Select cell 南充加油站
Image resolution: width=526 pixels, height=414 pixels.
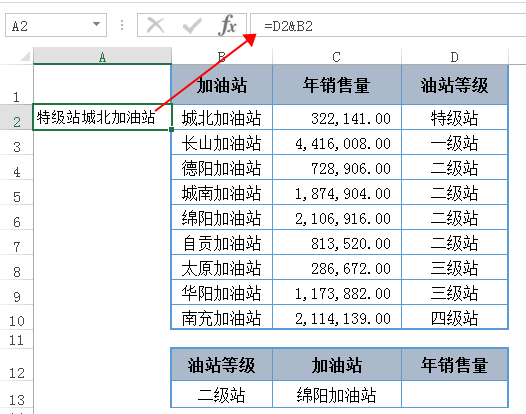222,317
